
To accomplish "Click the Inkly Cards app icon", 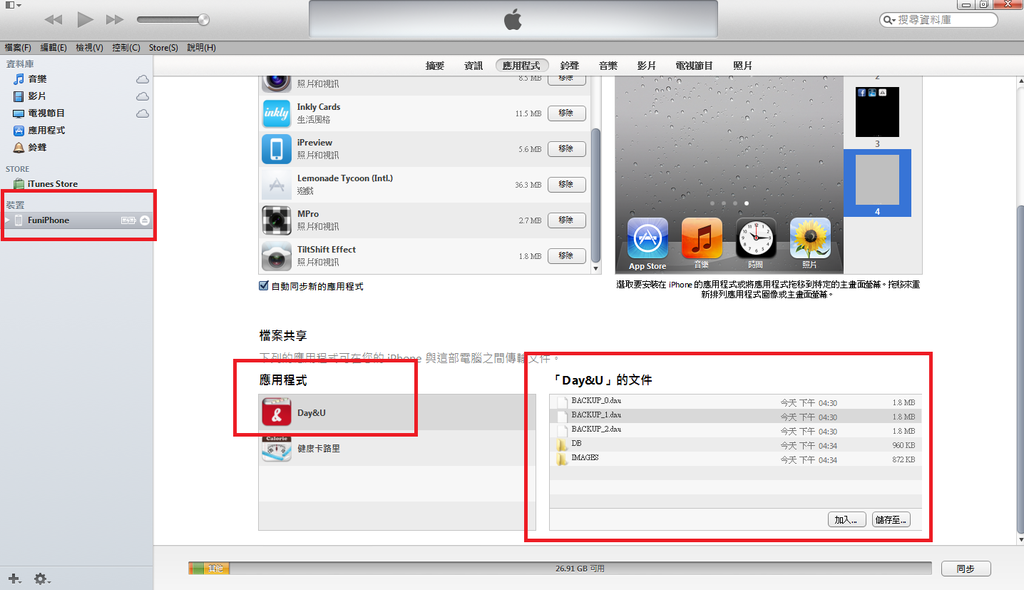I will (x=276, y=113).
